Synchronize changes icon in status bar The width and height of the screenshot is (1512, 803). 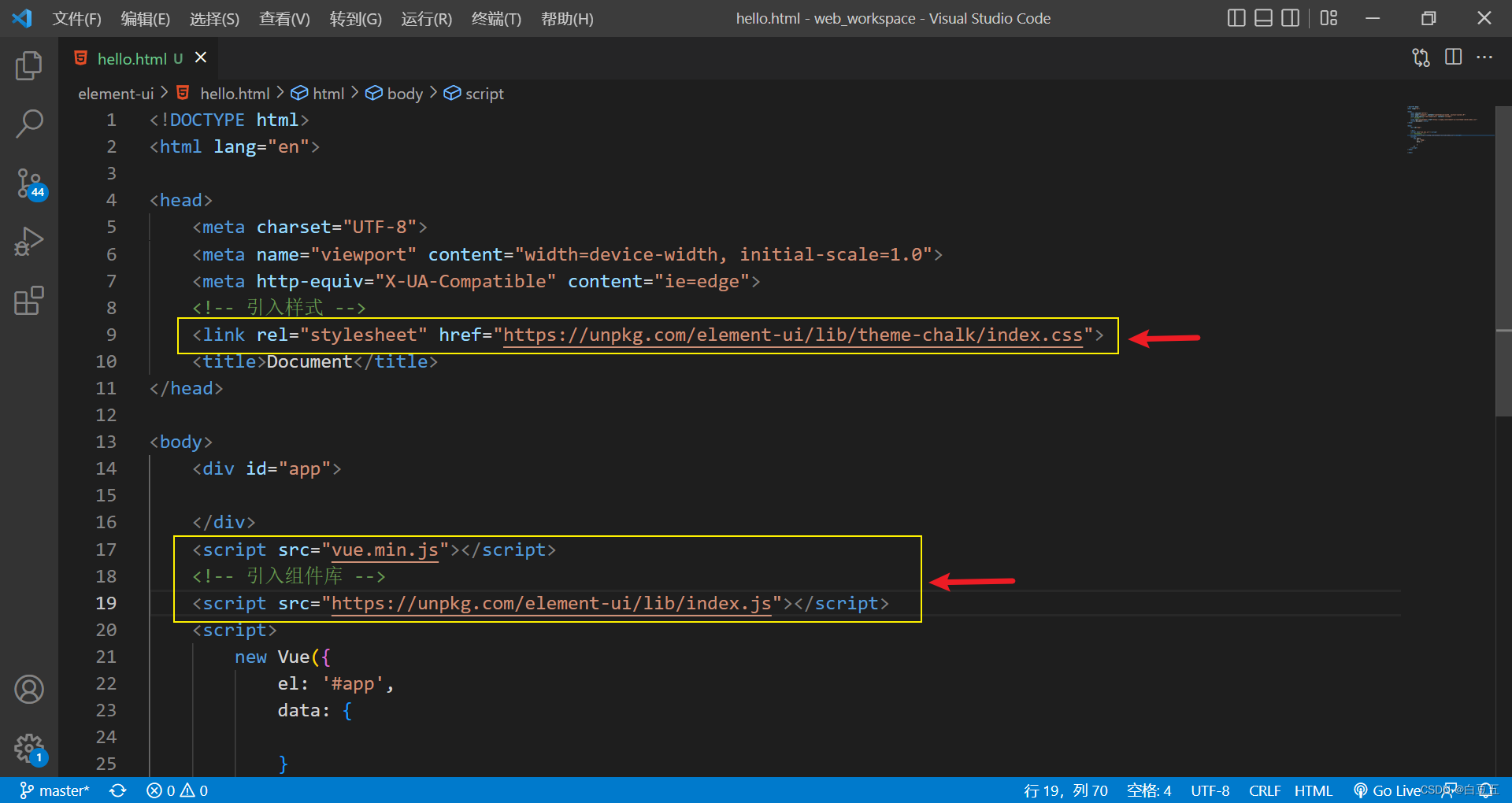(x=118, y=790)
